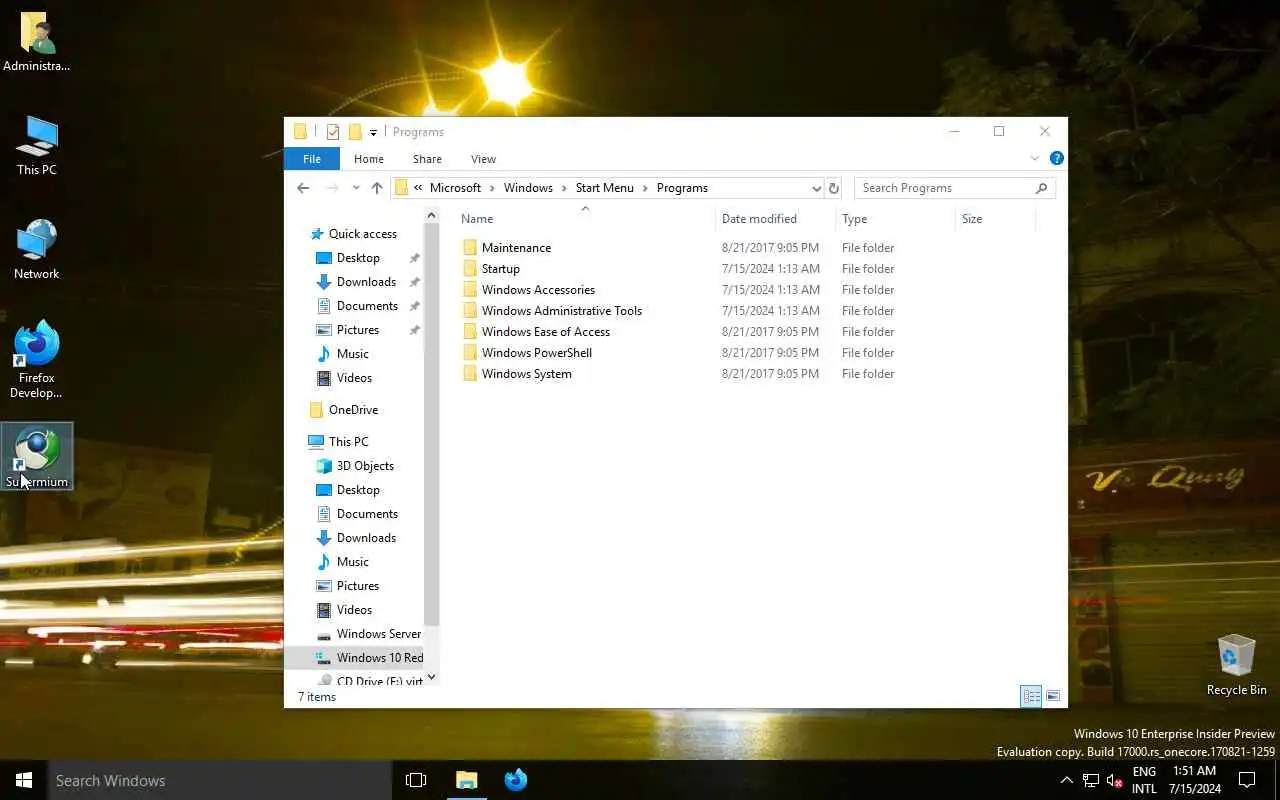This screenshot has width=1280, height=800.
Task: Switch to Large icons view layout
Action: [1052, 696]
